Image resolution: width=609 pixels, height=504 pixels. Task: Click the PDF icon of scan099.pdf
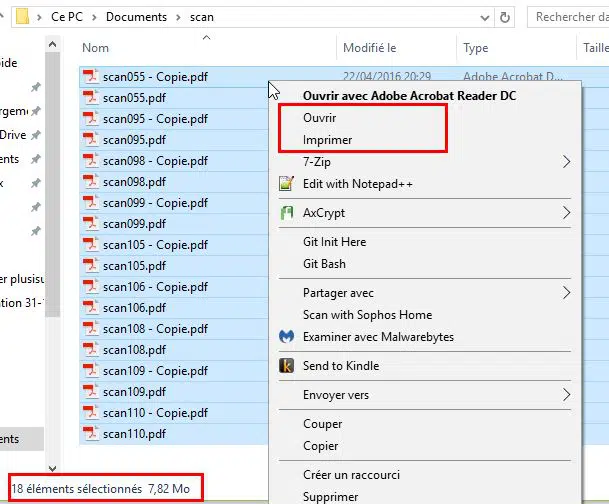coord(91,223)
